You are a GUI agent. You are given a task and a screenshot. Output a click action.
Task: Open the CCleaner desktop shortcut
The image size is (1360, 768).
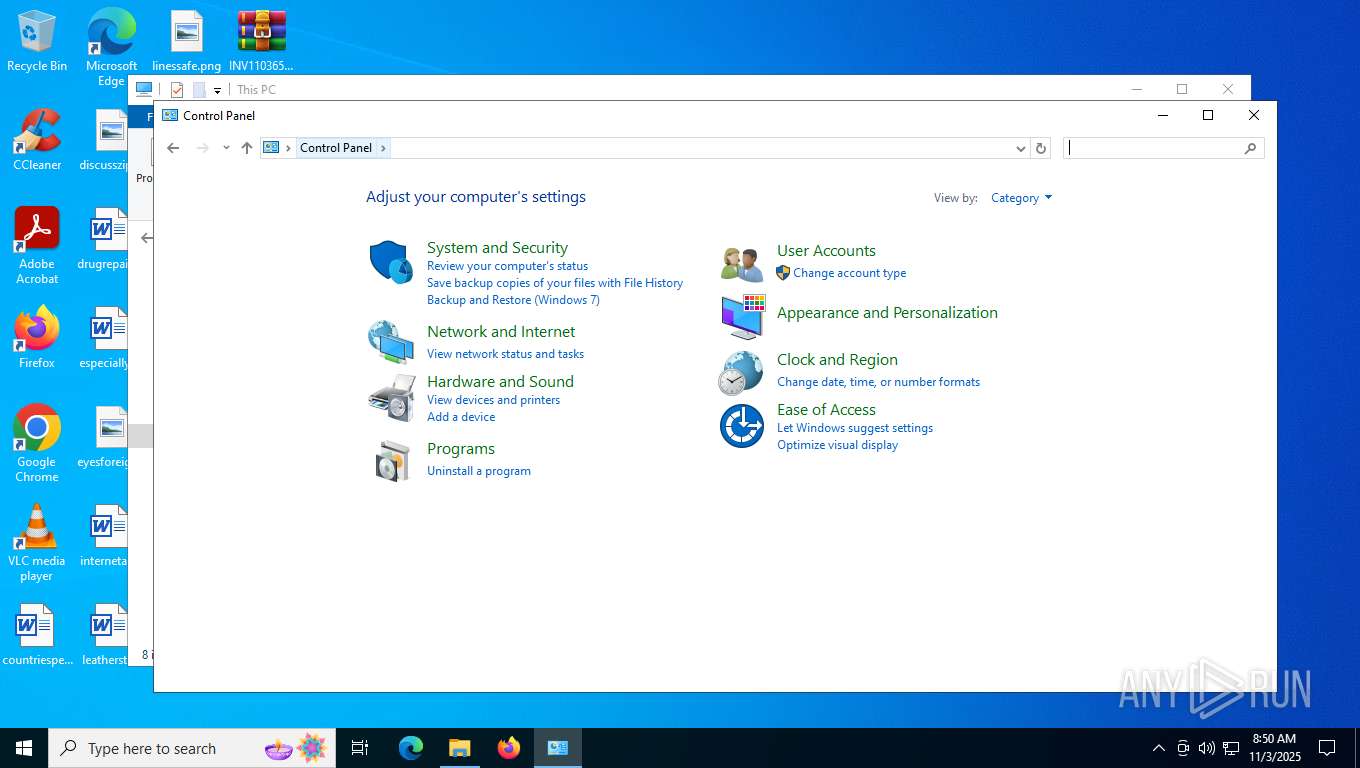[37, 140]
